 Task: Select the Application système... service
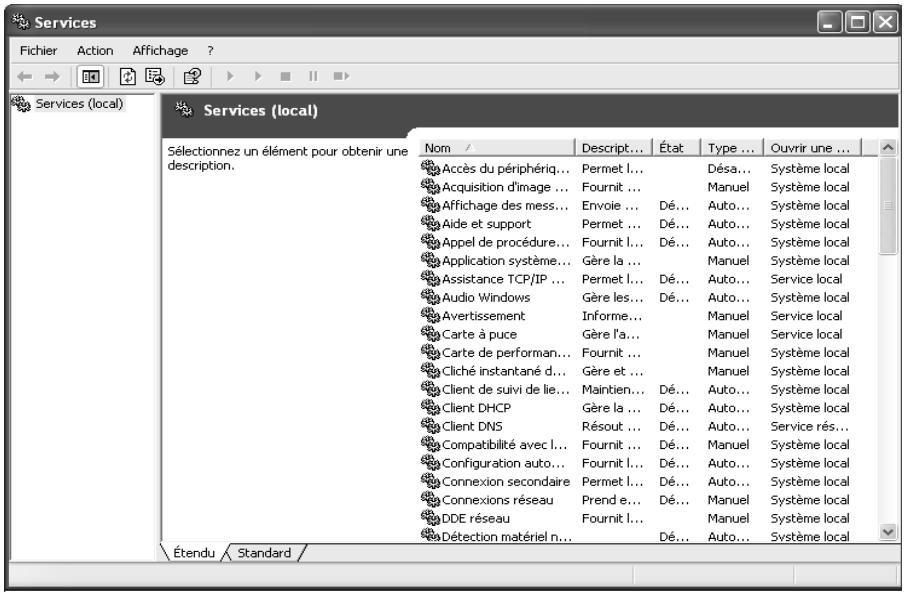pyautogui.click(x=506, y=261)
